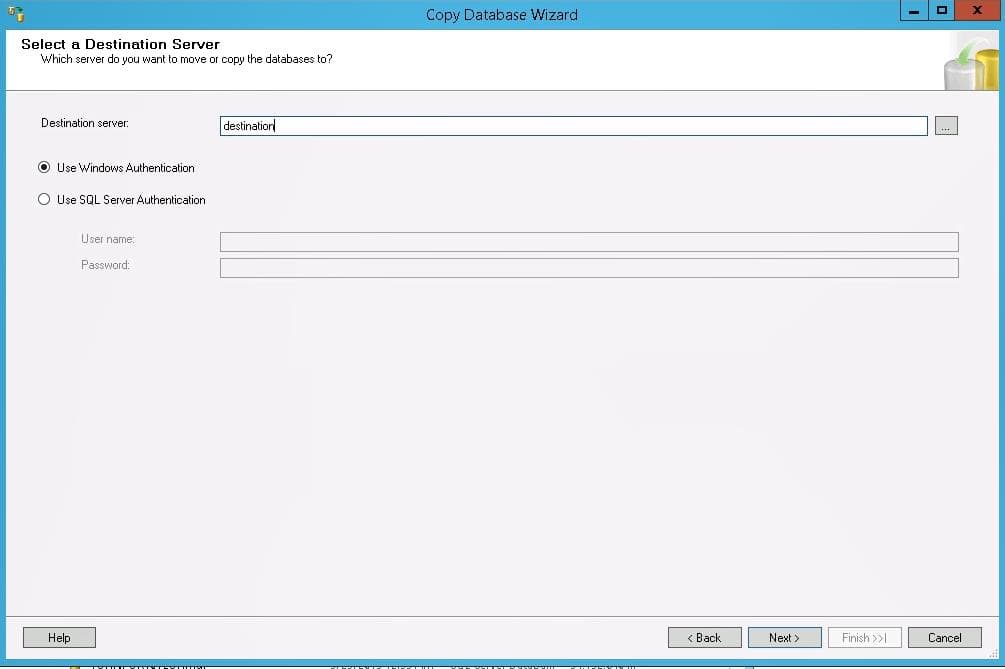
Task: Click the greyed-out Finish button
Action: (x=865, y=638)
